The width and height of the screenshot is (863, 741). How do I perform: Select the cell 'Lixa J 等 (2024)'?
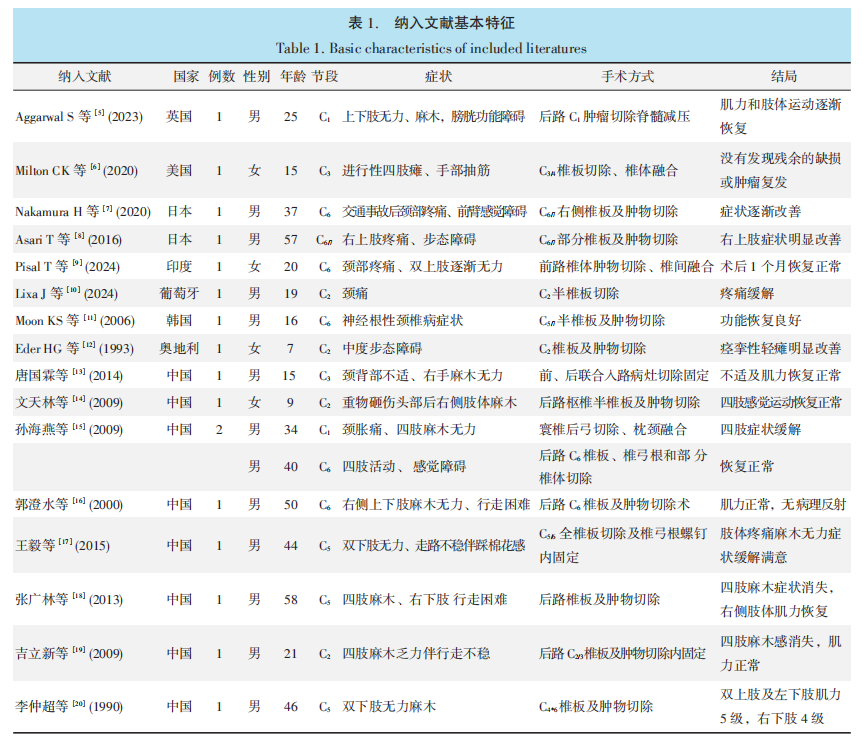67,293
